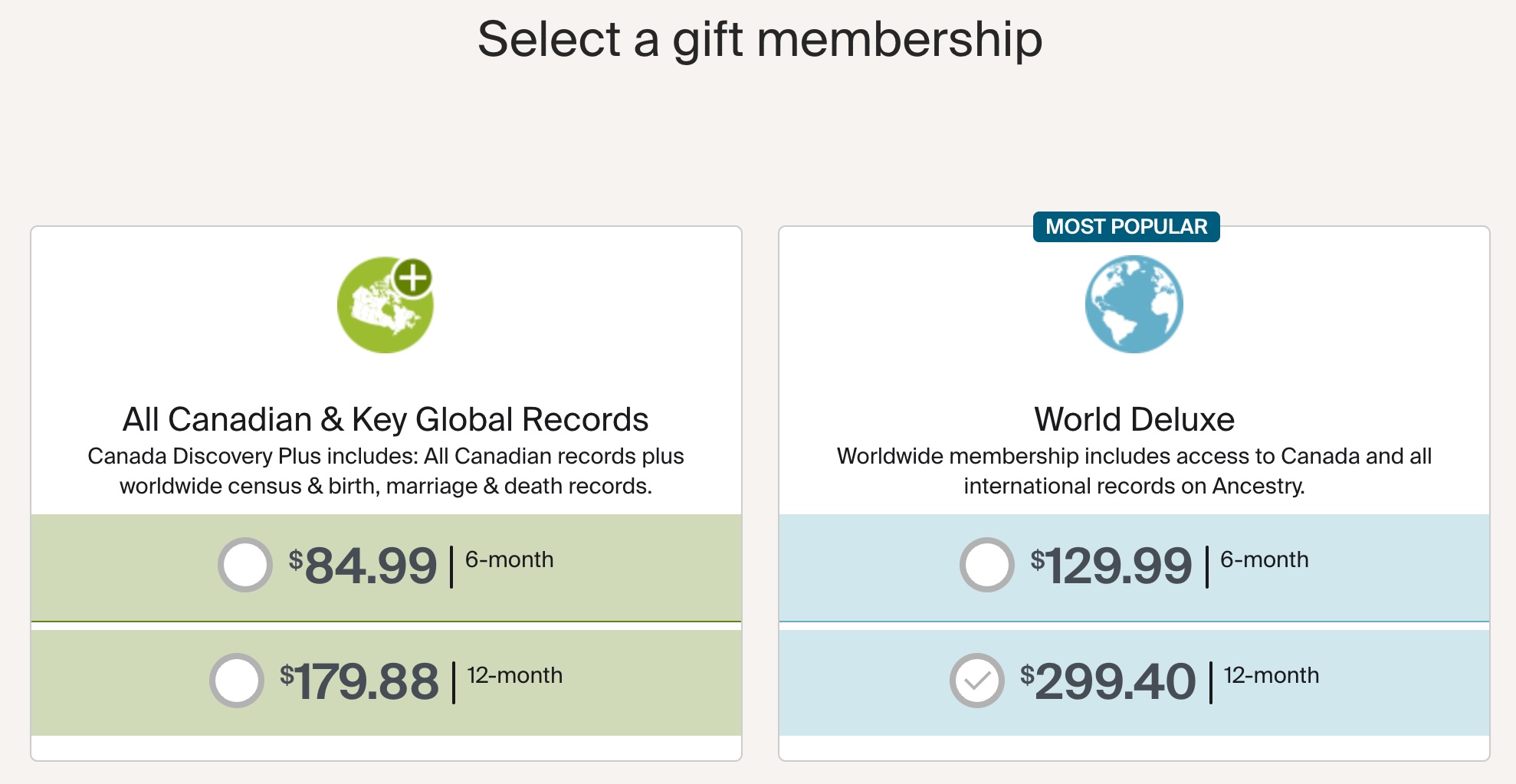Click the 12-month label in World Deluxe
1516x784 pixels.
pos(1272,675)
